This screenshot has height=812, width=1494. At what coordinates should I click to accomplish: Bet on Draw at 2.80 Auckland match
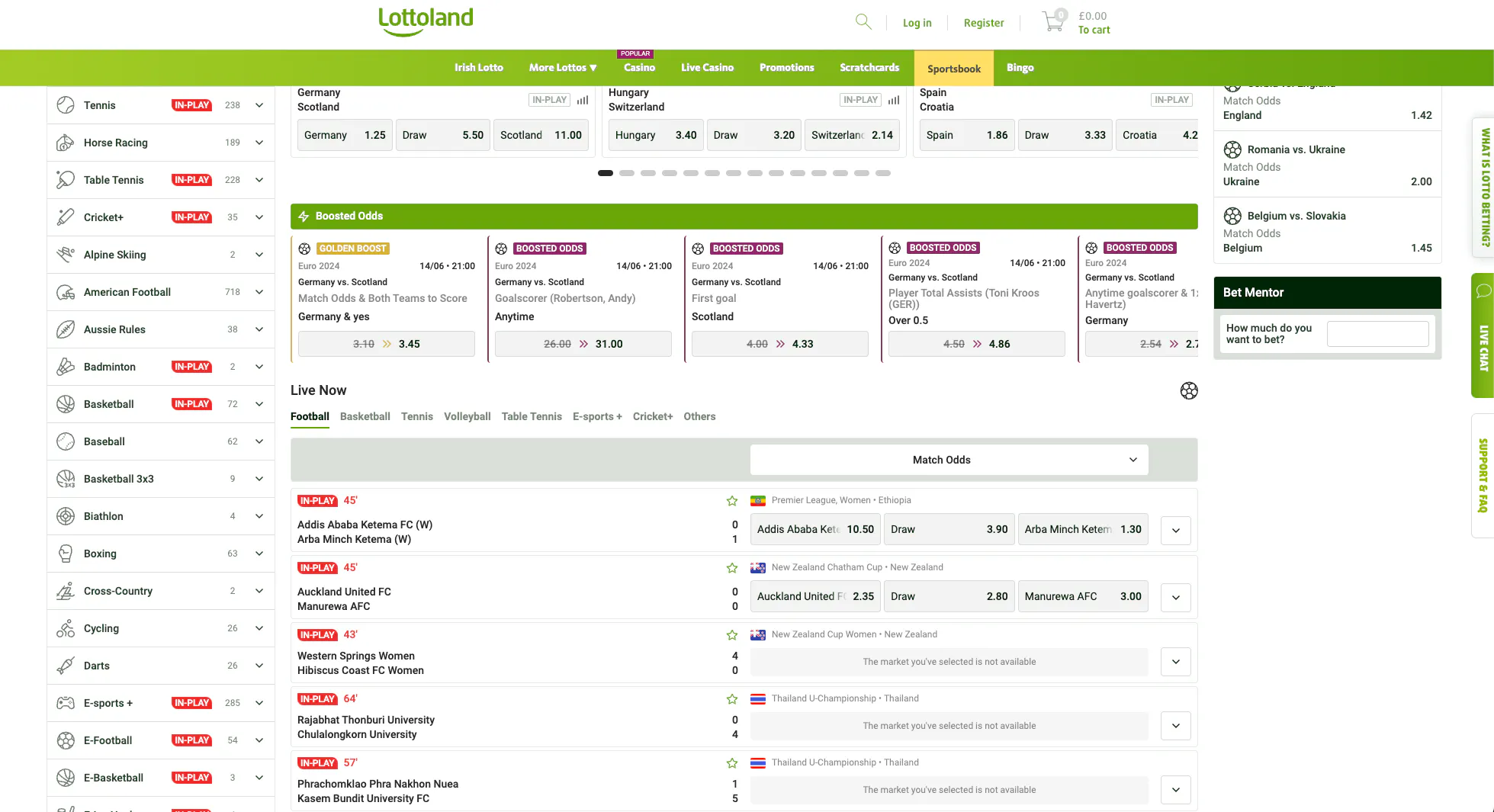point(949,596)
